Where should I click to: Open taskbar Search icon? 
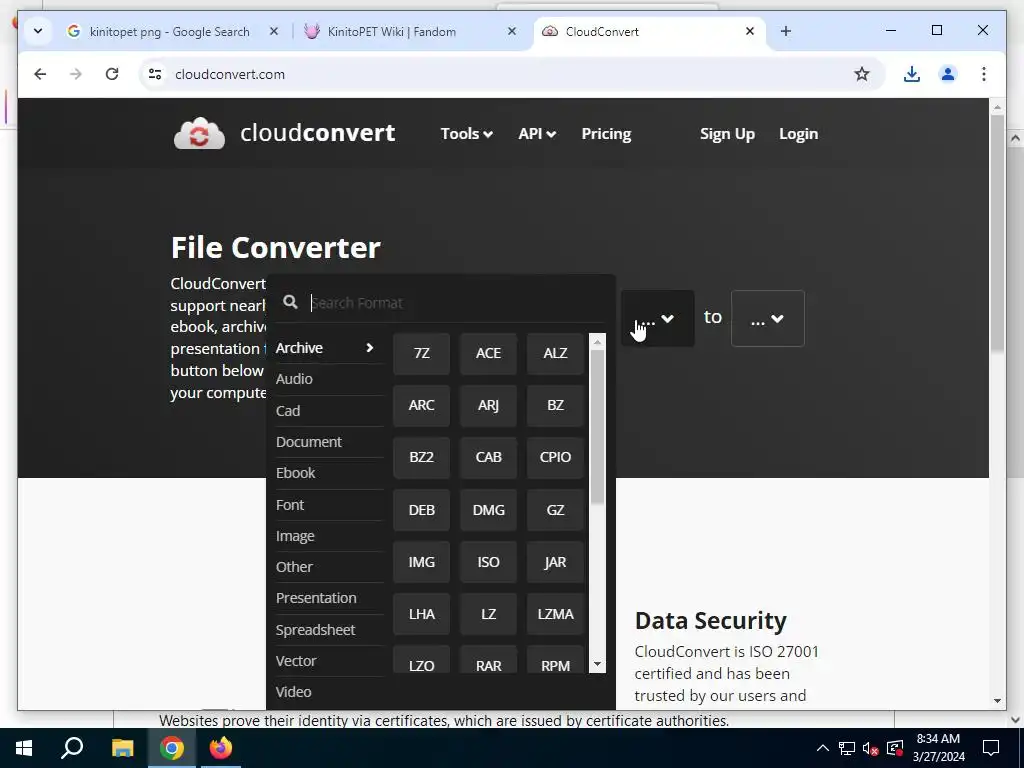pos(72,748)
